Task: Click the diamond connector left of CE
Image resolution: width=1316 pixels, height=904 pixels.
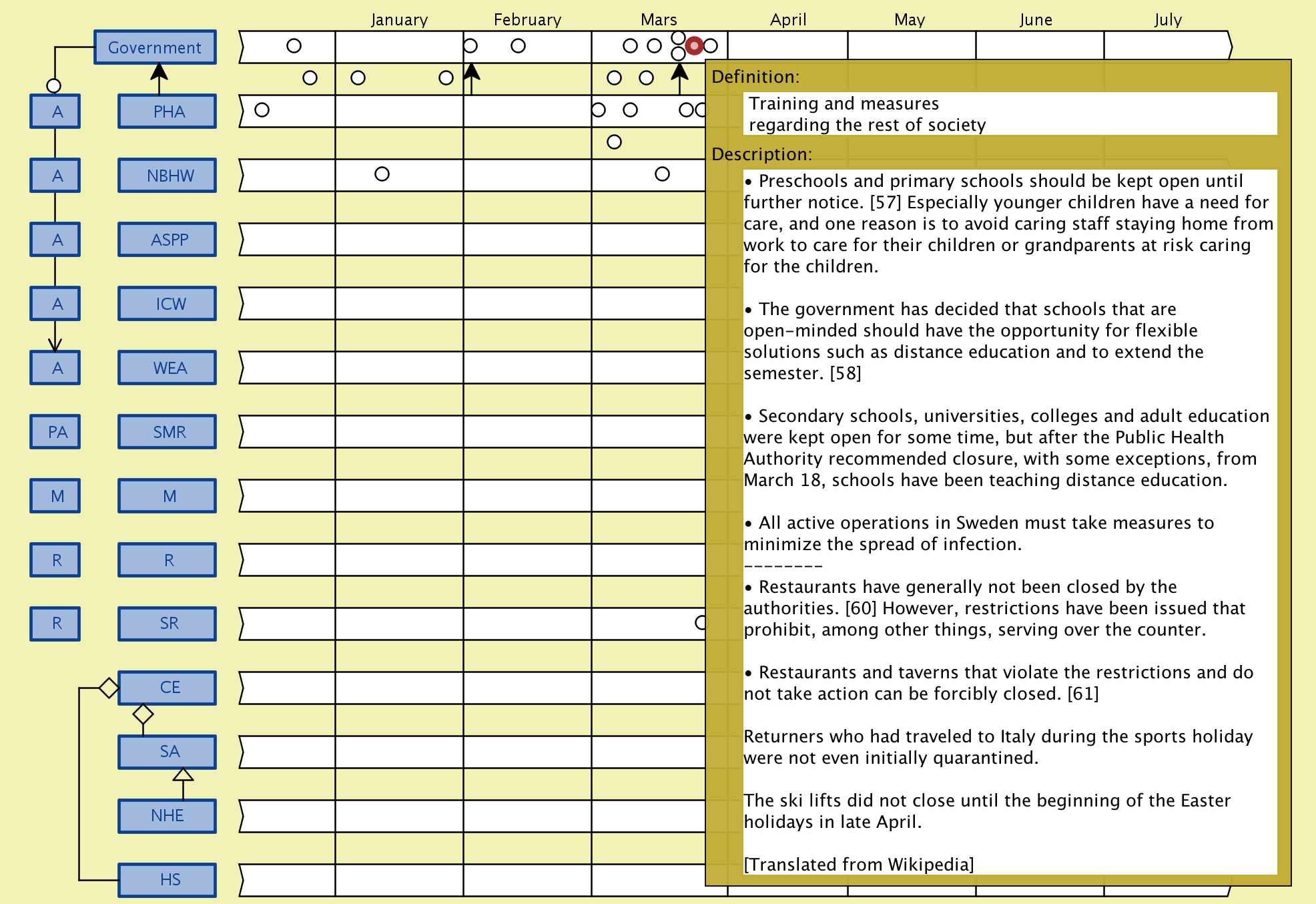Action: pos(109,688)
